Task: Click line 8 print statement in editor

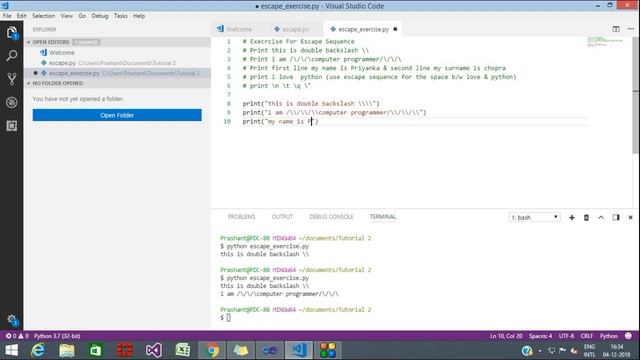Action: (x=311, y=104)
